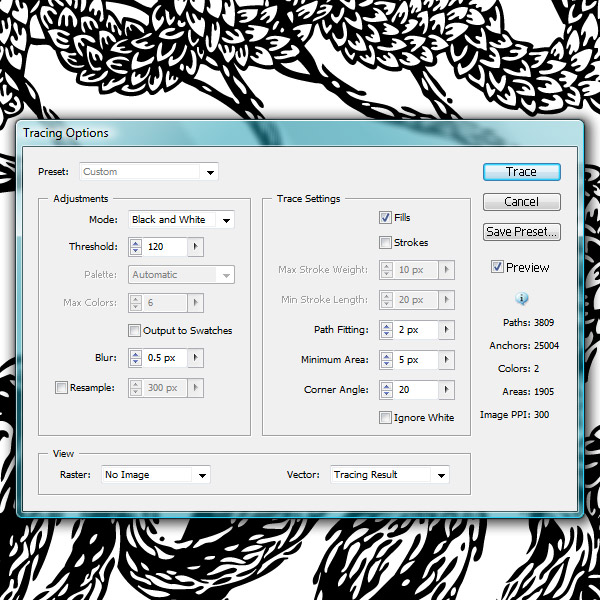Click the Trace button

click(522, 172)
